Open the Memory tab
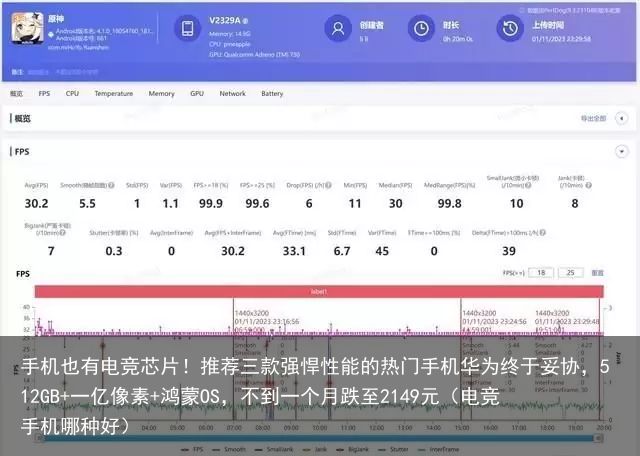 [162, 93]
